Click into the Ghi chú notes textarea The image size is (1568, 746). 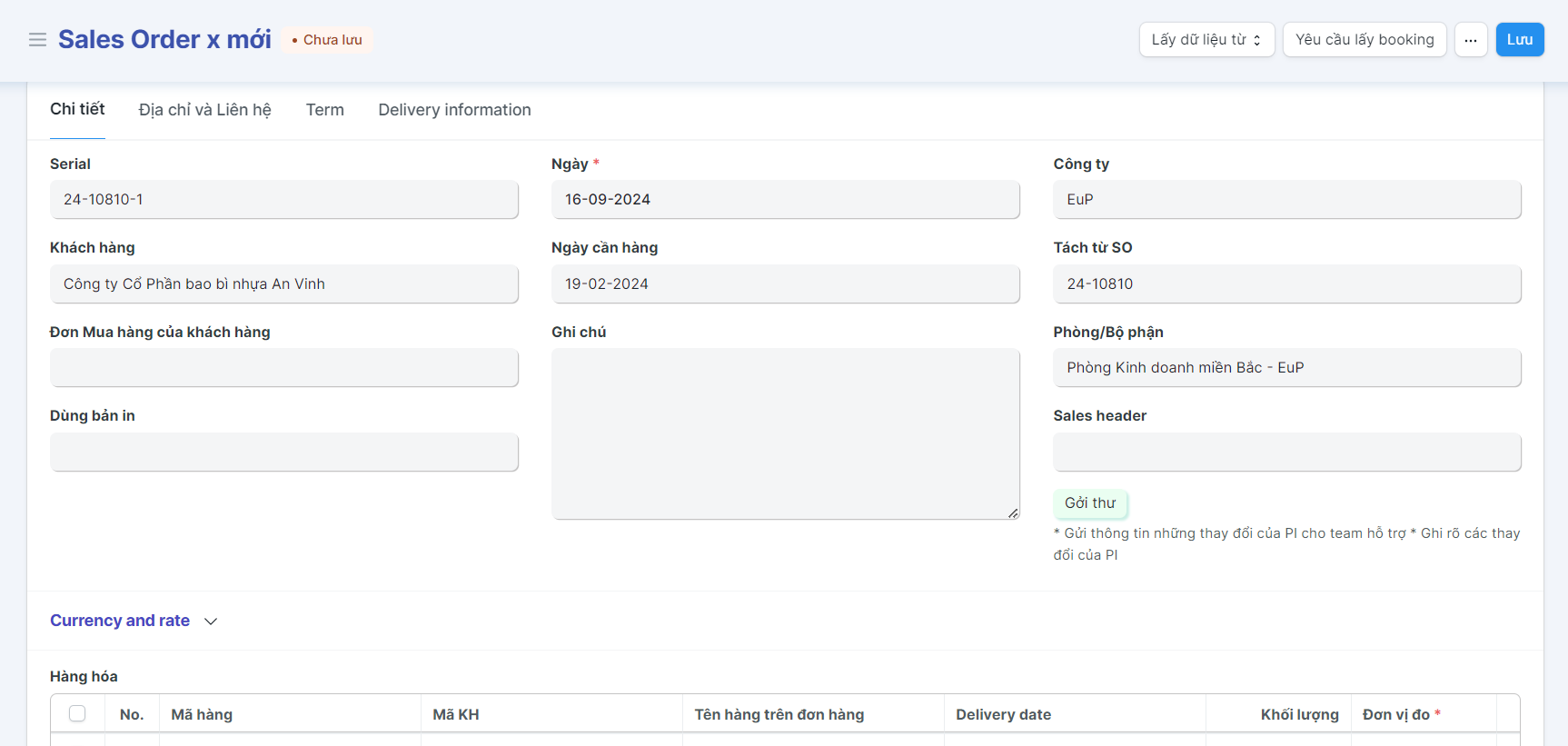(x=785, y=433)
